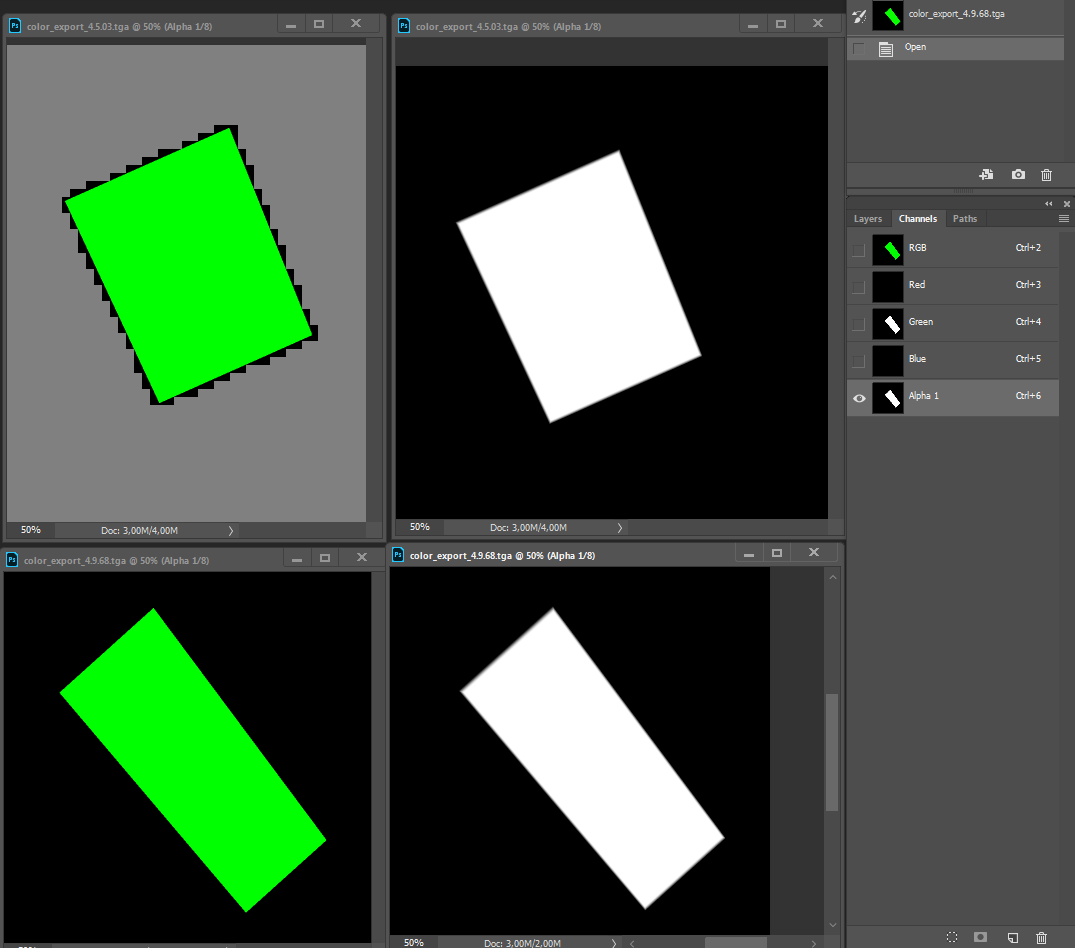Open the Channels panel options menu
1075x948 pixels.
(x=1064, y=218)
